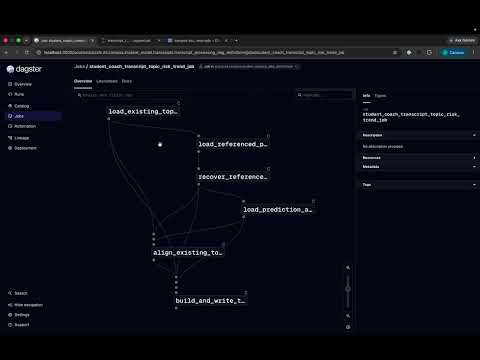Click the browser reload button
This screenshot has width=480, height=360.
[x=27, y=53]
